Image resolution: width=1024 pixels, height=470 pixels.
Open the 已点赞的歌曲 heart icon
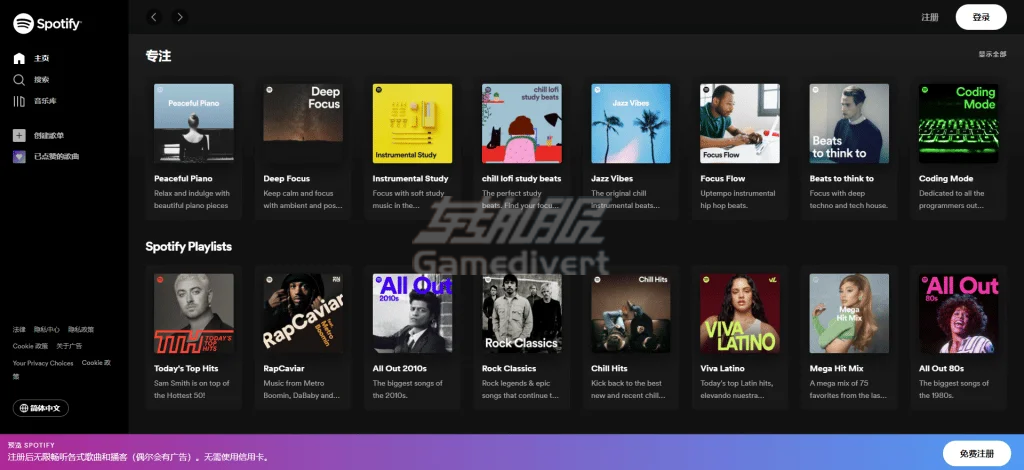pos(19,156)
